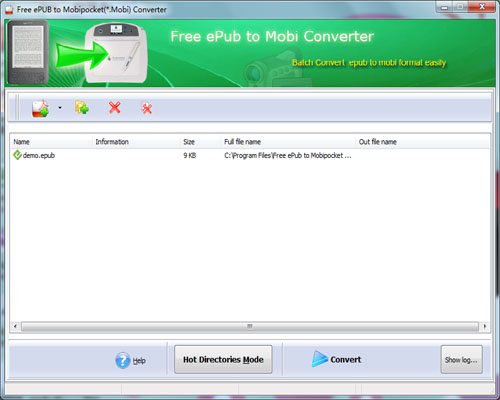Click the horizontal scrollbar thumb

pyautogui.click(x=250, y=326)
